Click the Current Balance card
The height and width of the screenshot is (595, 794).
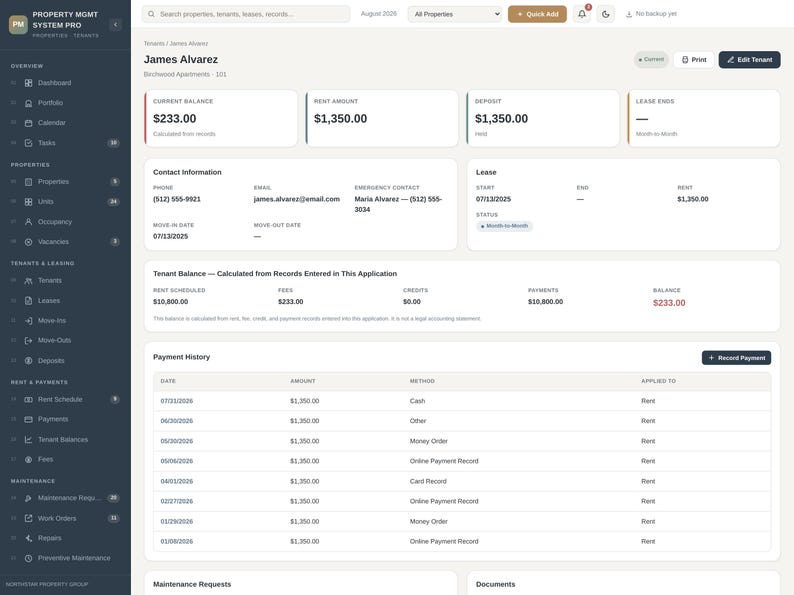[x=221, y=118]
